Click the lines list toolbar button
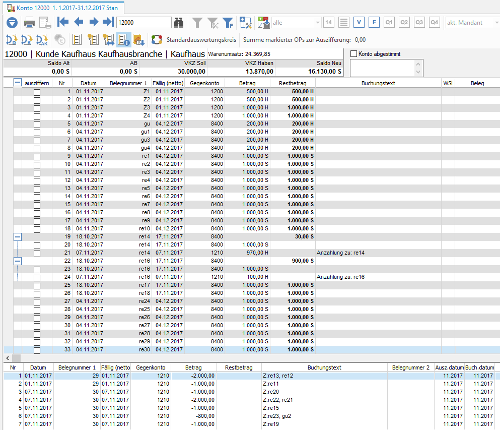 tap(343, 22)
